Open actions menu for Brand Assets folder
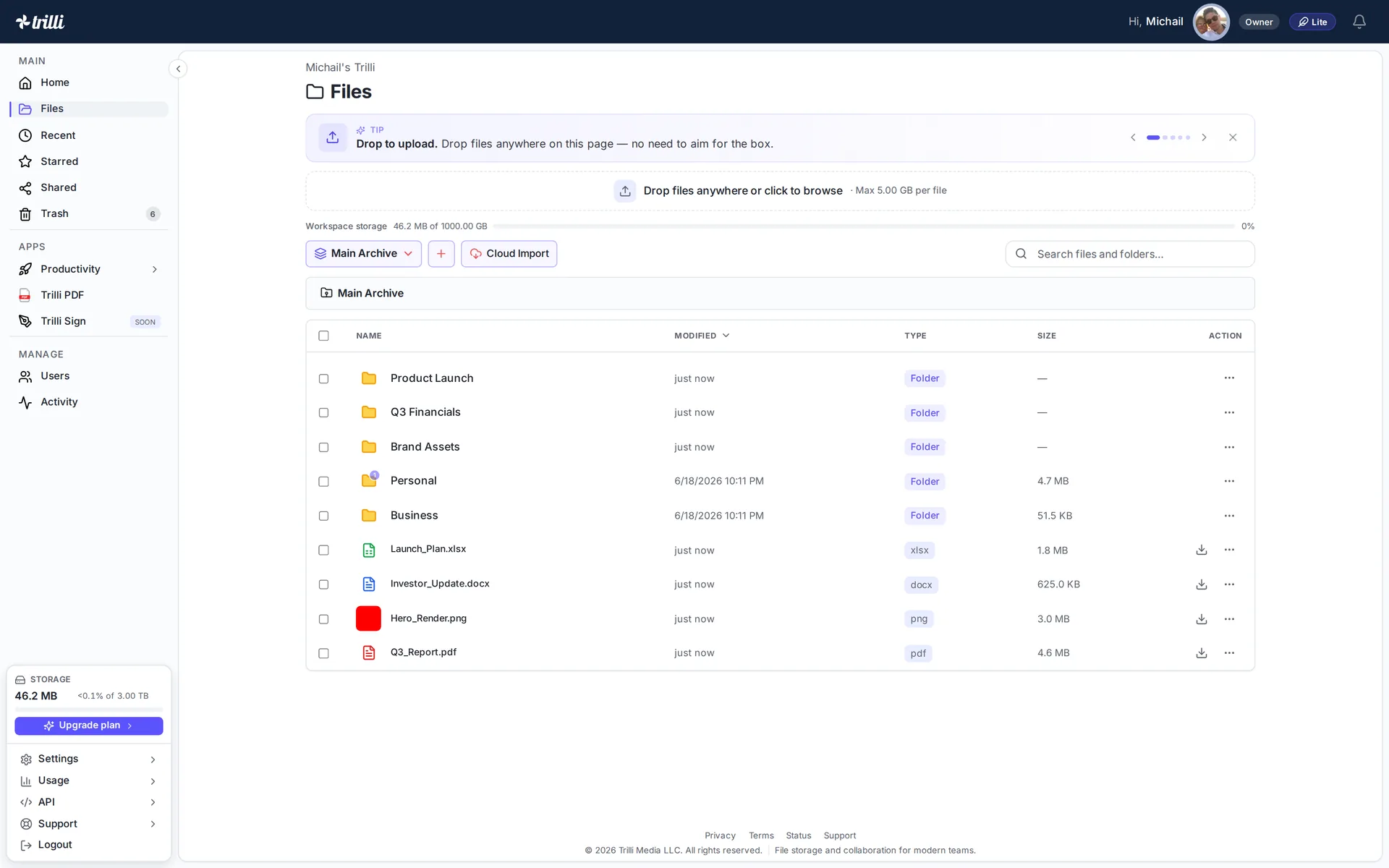 click(1229, 447)
